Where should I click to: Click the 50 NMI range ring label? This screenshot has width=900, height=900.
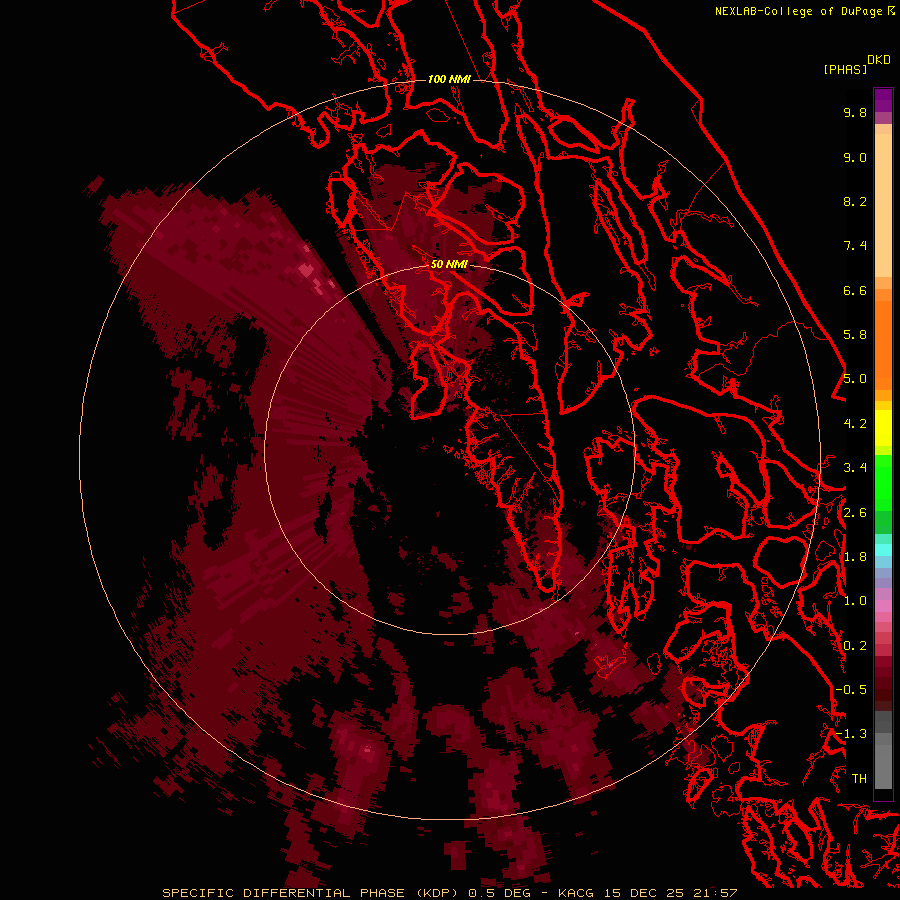coord(449,264)
